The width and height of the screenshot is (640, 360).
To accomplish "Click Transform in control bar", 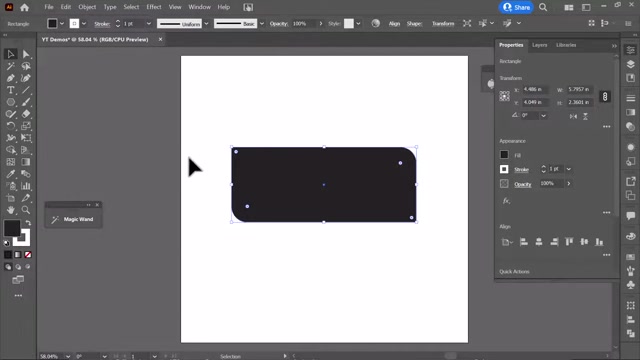I will (x=443, y=24).
